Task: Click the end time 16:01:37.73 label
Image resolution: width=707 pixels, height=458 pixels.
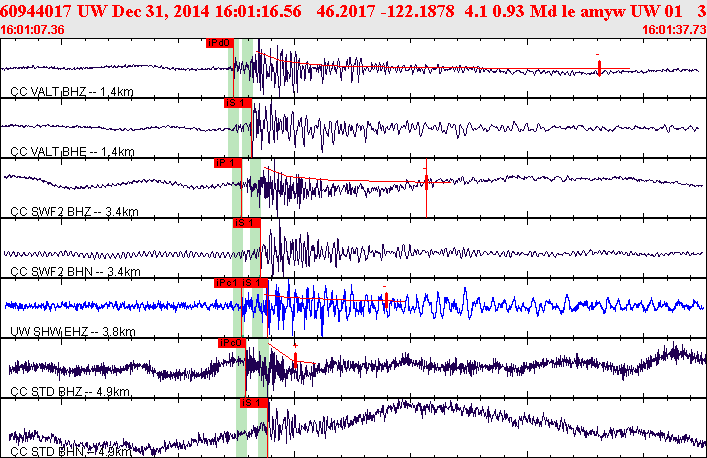Action: click(x=674, y=30)
